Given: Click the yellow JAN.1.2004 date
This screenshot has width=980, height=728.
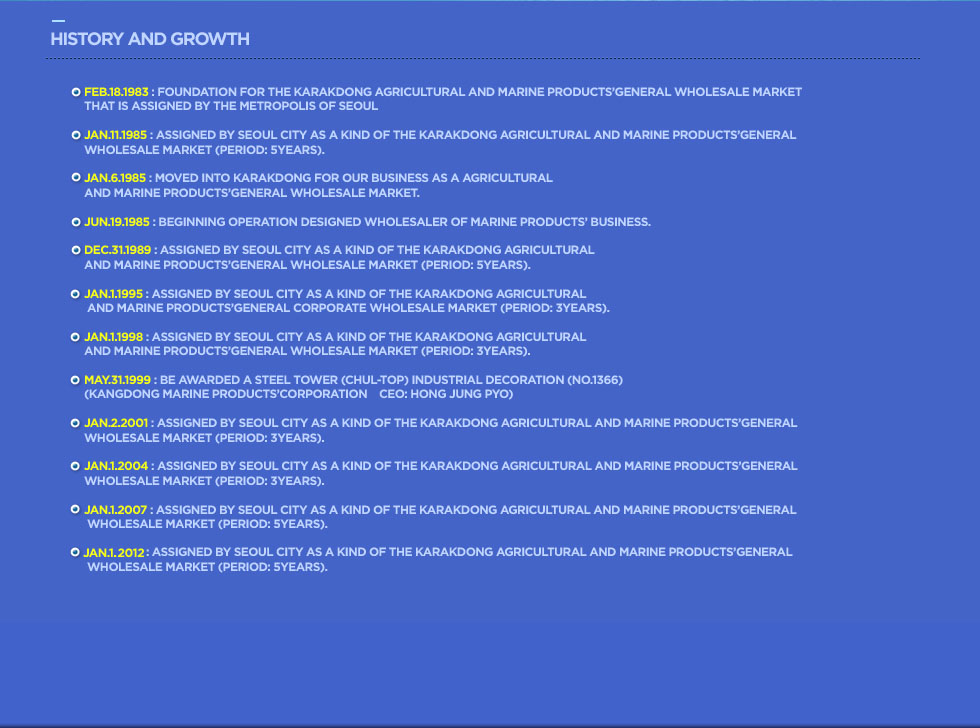Looking at the screenshot, I should click(116, 466).
